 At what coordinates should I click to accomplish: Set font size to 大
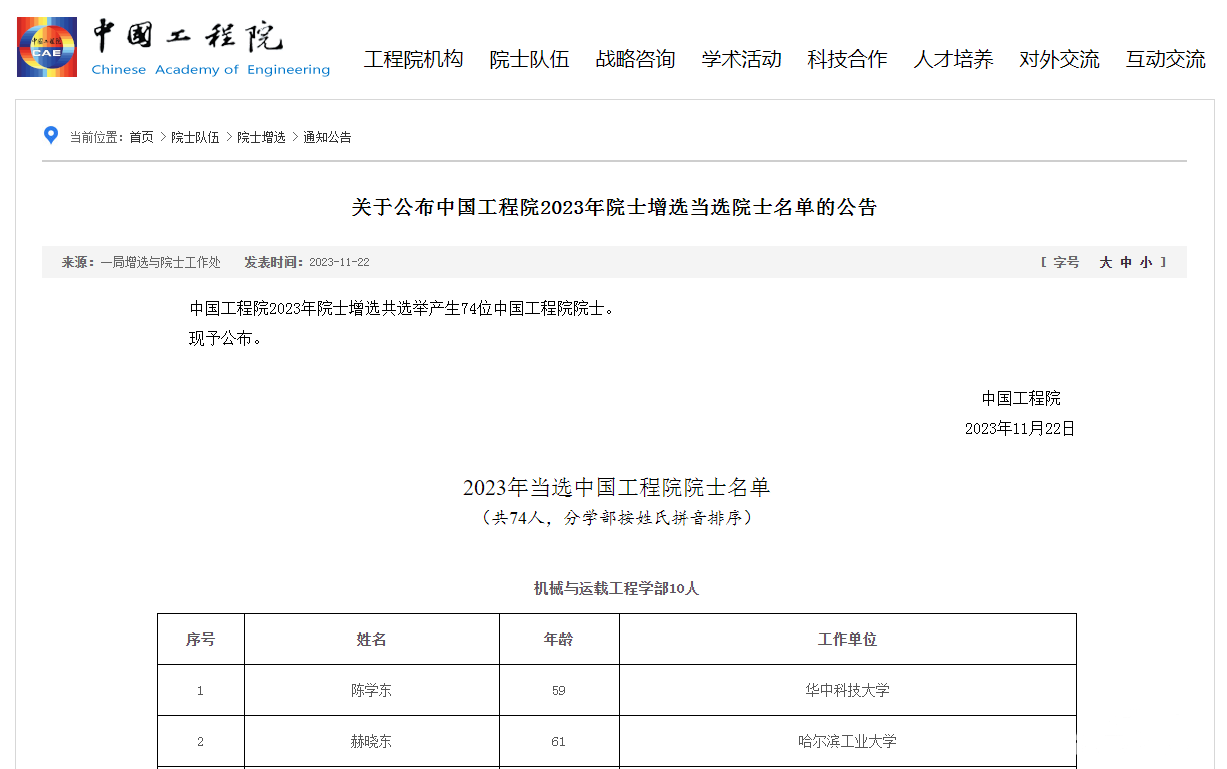pyautogui.click(x=1106, y=262)
